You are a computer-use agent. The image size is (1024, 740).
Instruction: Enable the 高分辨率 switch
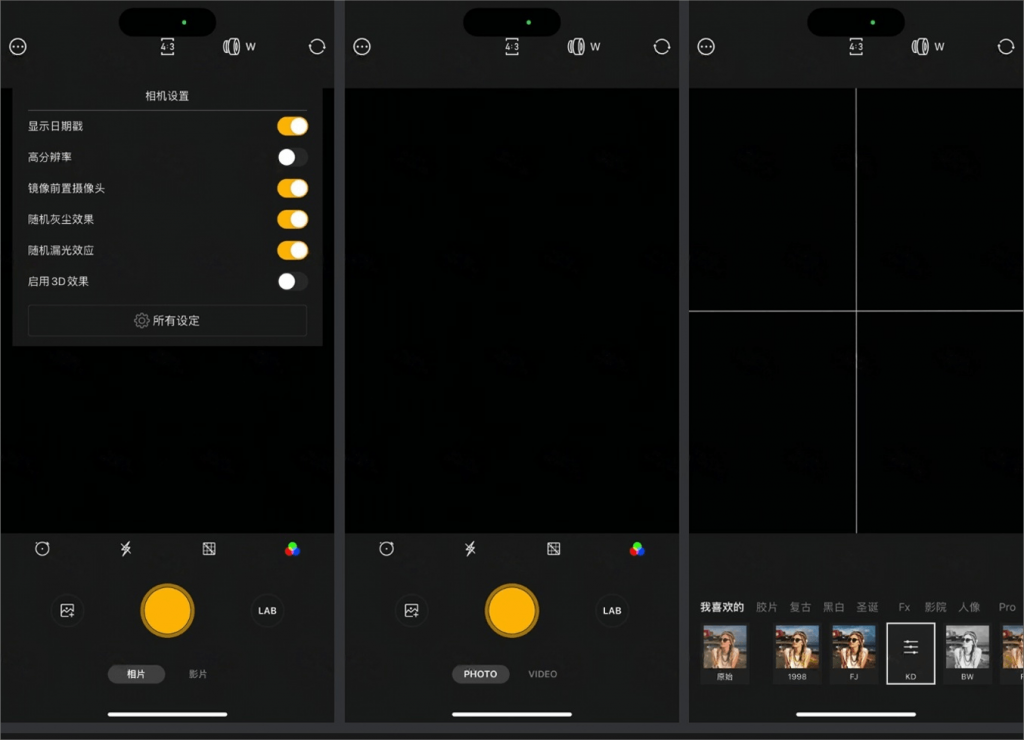[292, 157]
